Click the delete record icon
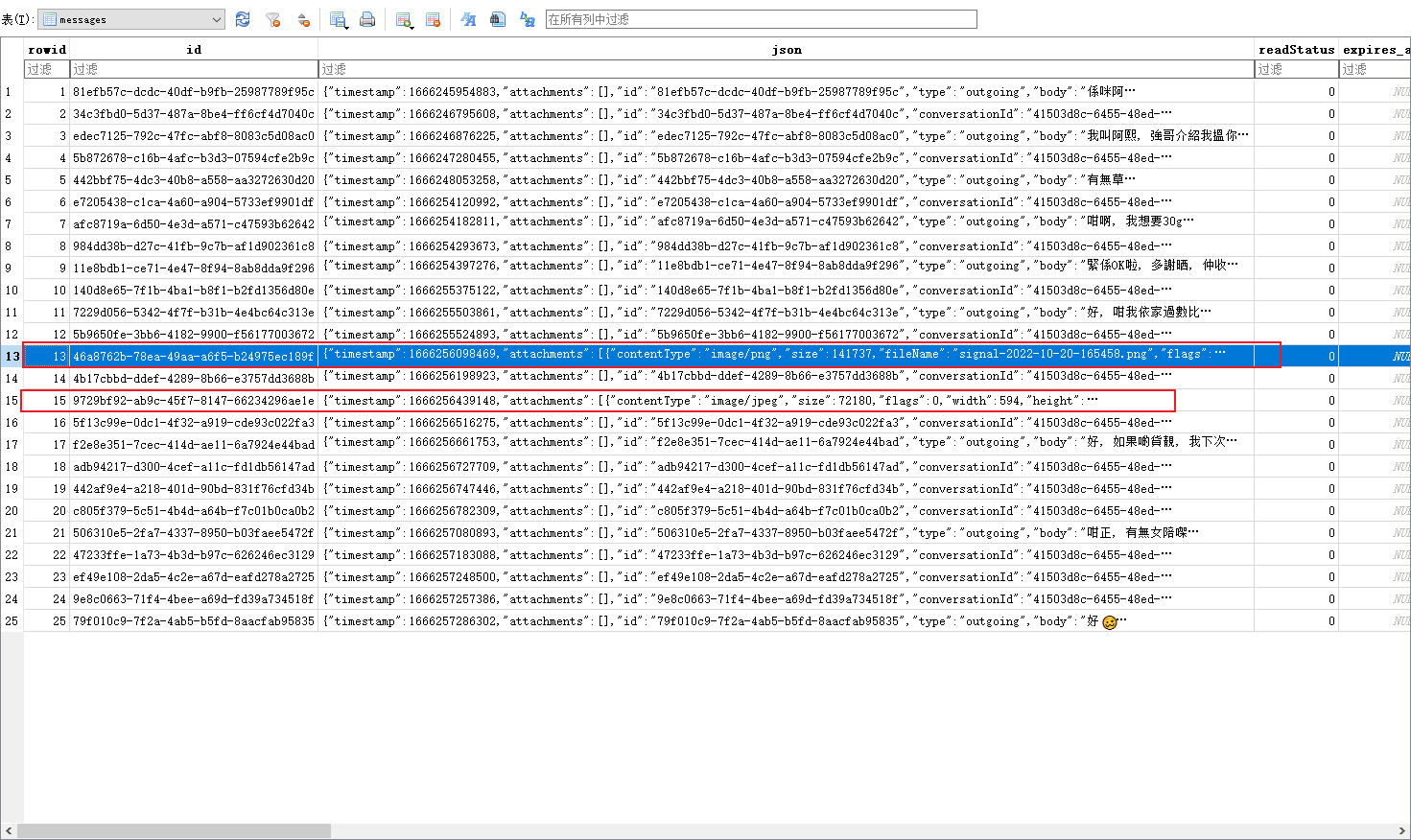 (433, 19)
